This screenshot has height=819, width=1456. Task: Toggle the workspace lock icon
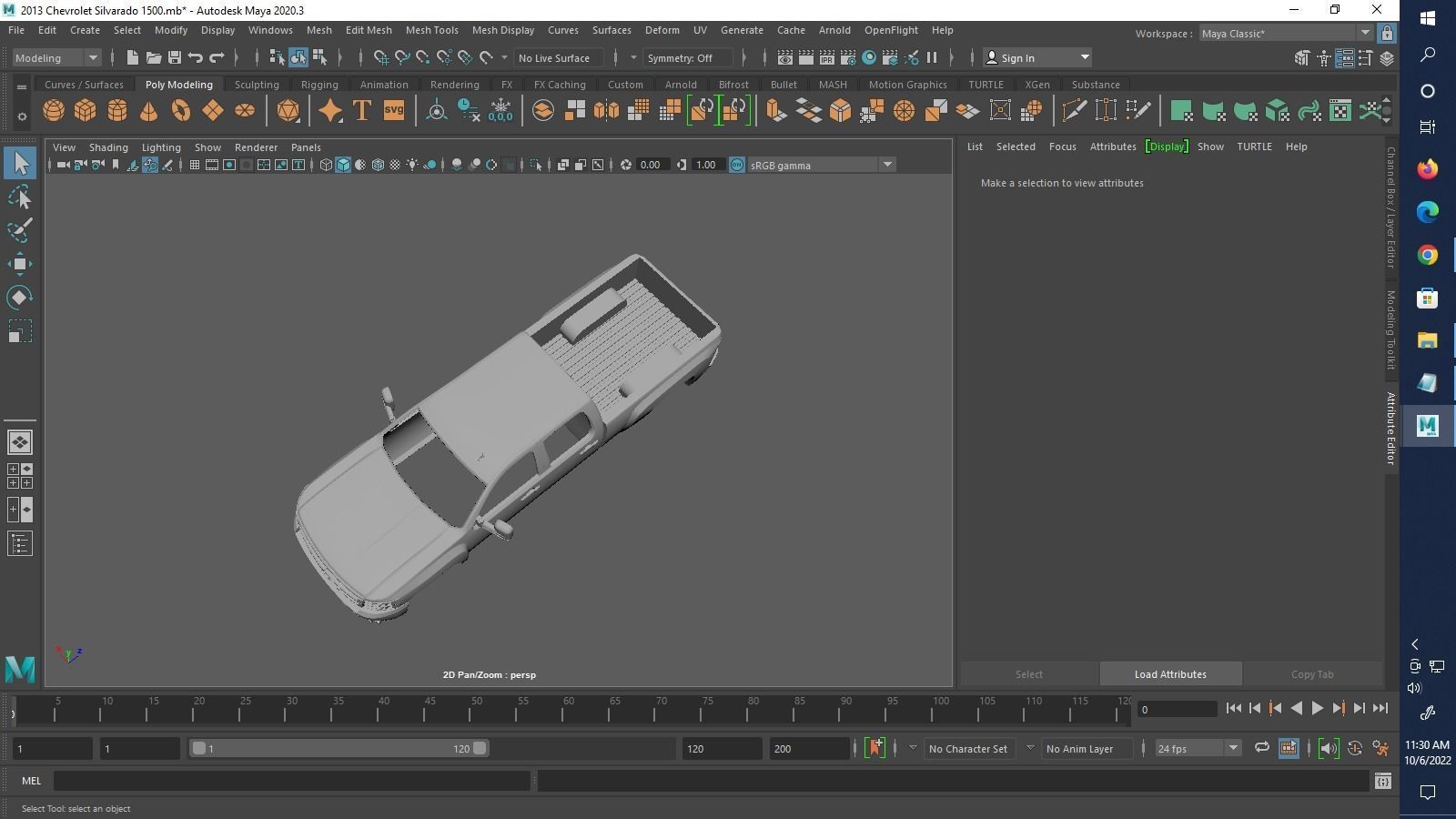(1386, 34)
